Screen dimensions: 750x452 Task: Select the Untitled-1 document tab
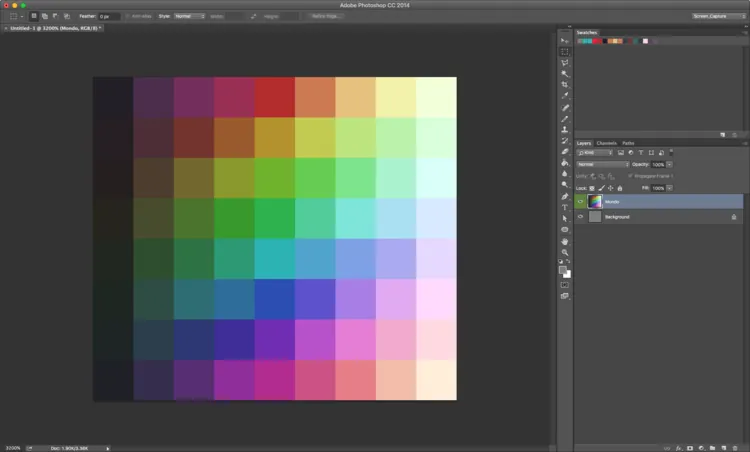pos(54,28)
